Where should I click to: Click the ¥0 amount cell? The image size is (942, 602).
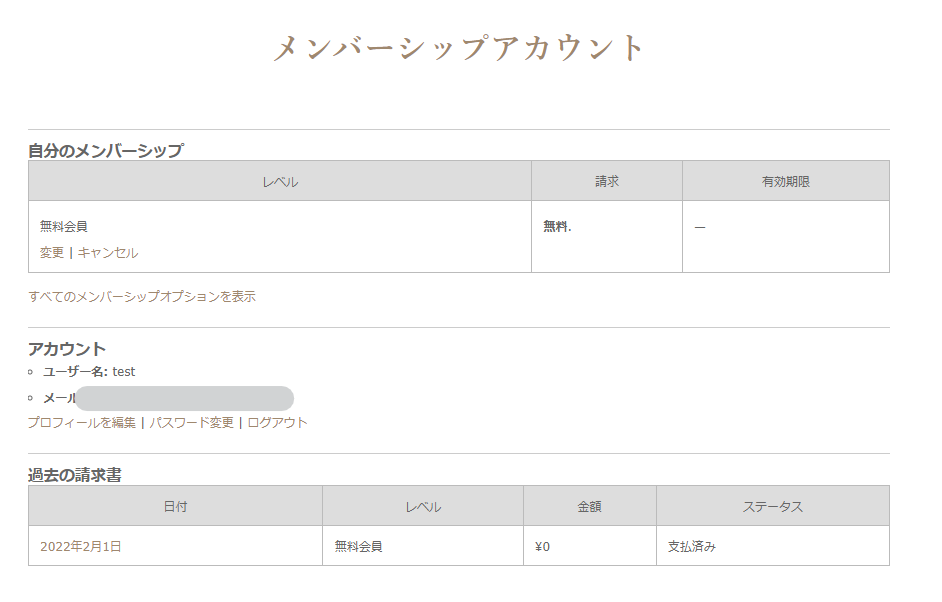[543, 547]
